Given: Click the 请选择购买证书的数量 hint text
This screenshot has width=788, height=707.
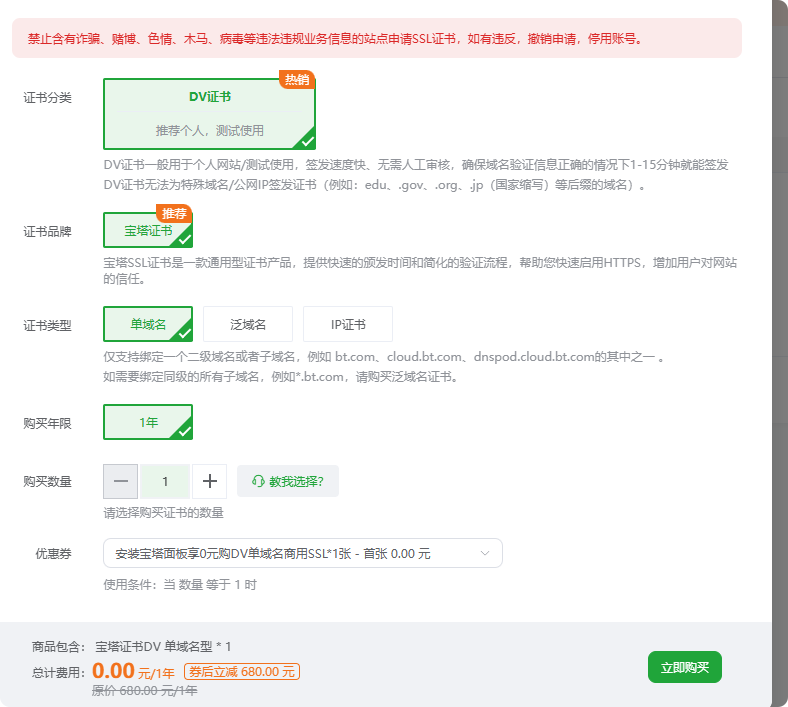Looking at the screenshot, I should pos(163,513).
